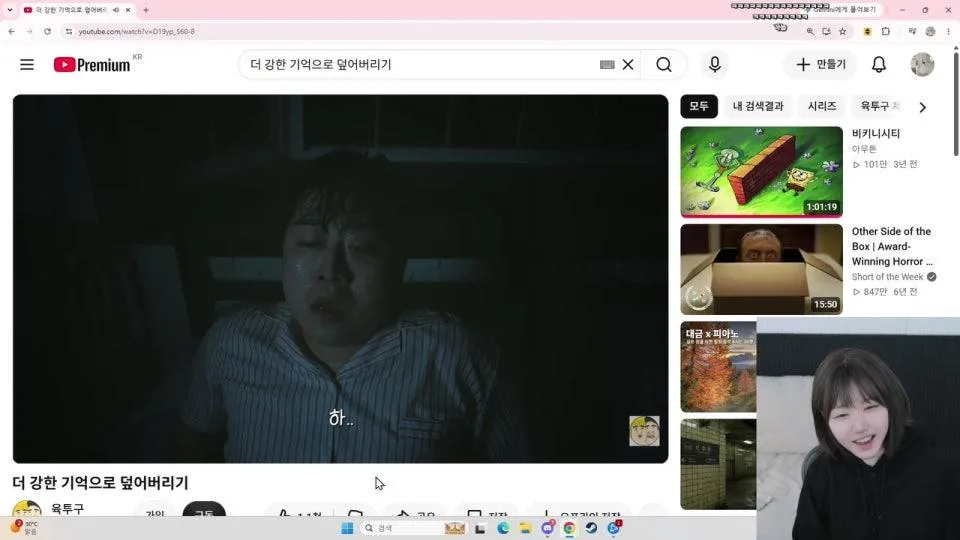Viewport: 960px width, 540px height.
Task: Open the Chrome extensions puzzle icon
Action: click(885, 31)
